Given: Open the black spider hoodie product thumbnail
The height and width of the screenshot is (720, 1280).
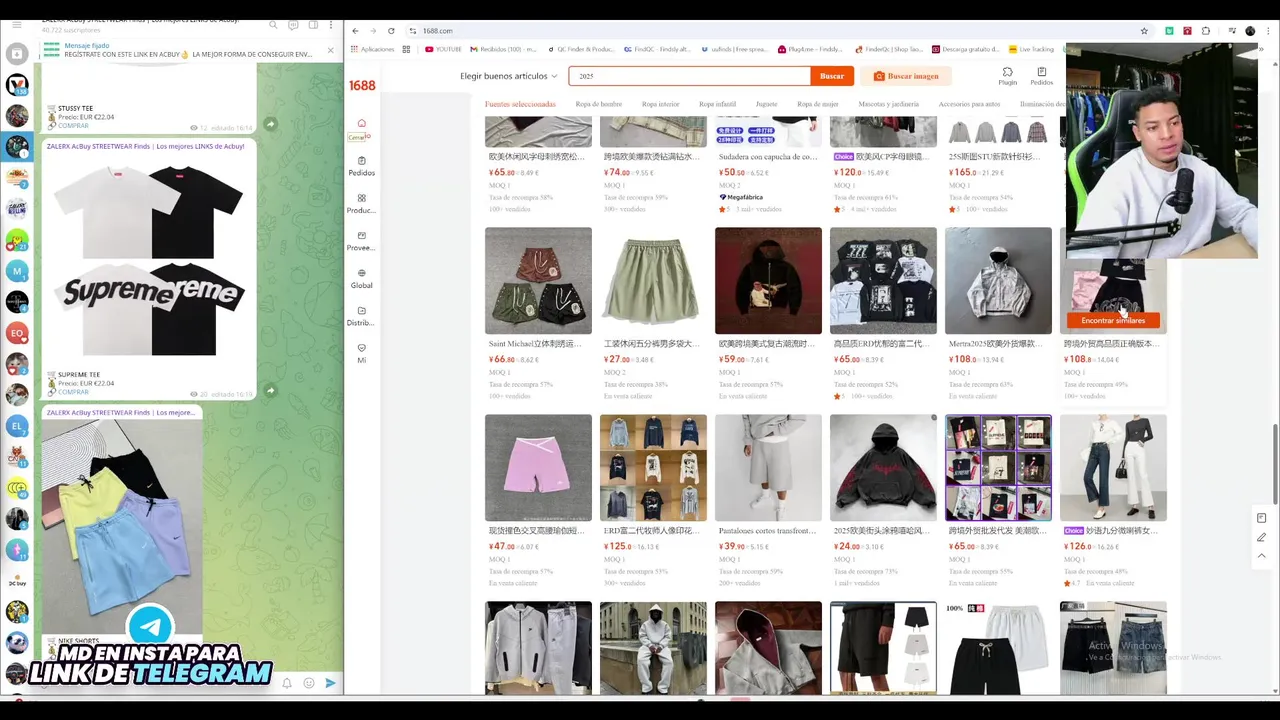Looking at the screenshot, I should pos(883,468).
